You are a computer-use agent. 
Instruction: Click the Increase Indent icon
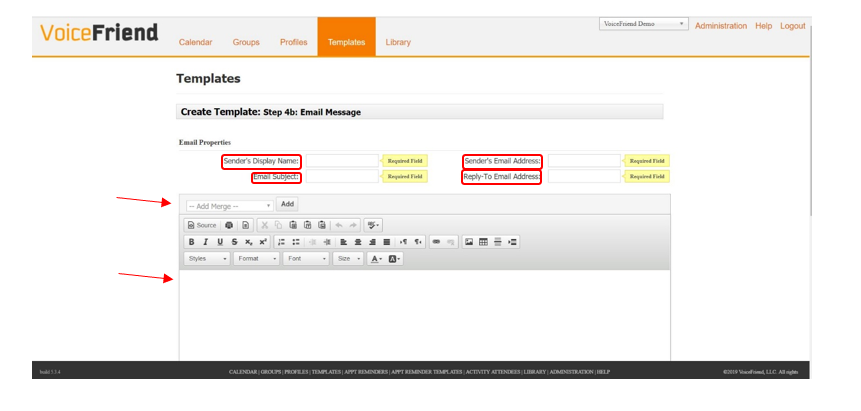click(327, 242)
